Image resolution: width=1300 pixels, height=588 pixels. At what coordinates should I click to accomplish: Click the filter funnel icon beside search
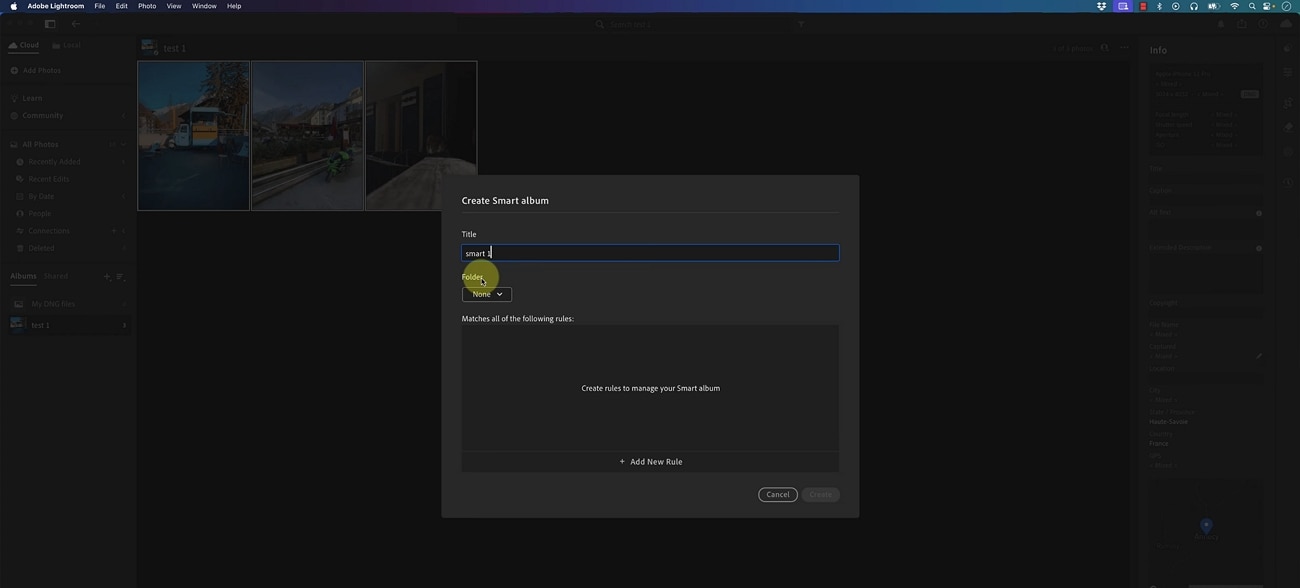coord(801,24)
